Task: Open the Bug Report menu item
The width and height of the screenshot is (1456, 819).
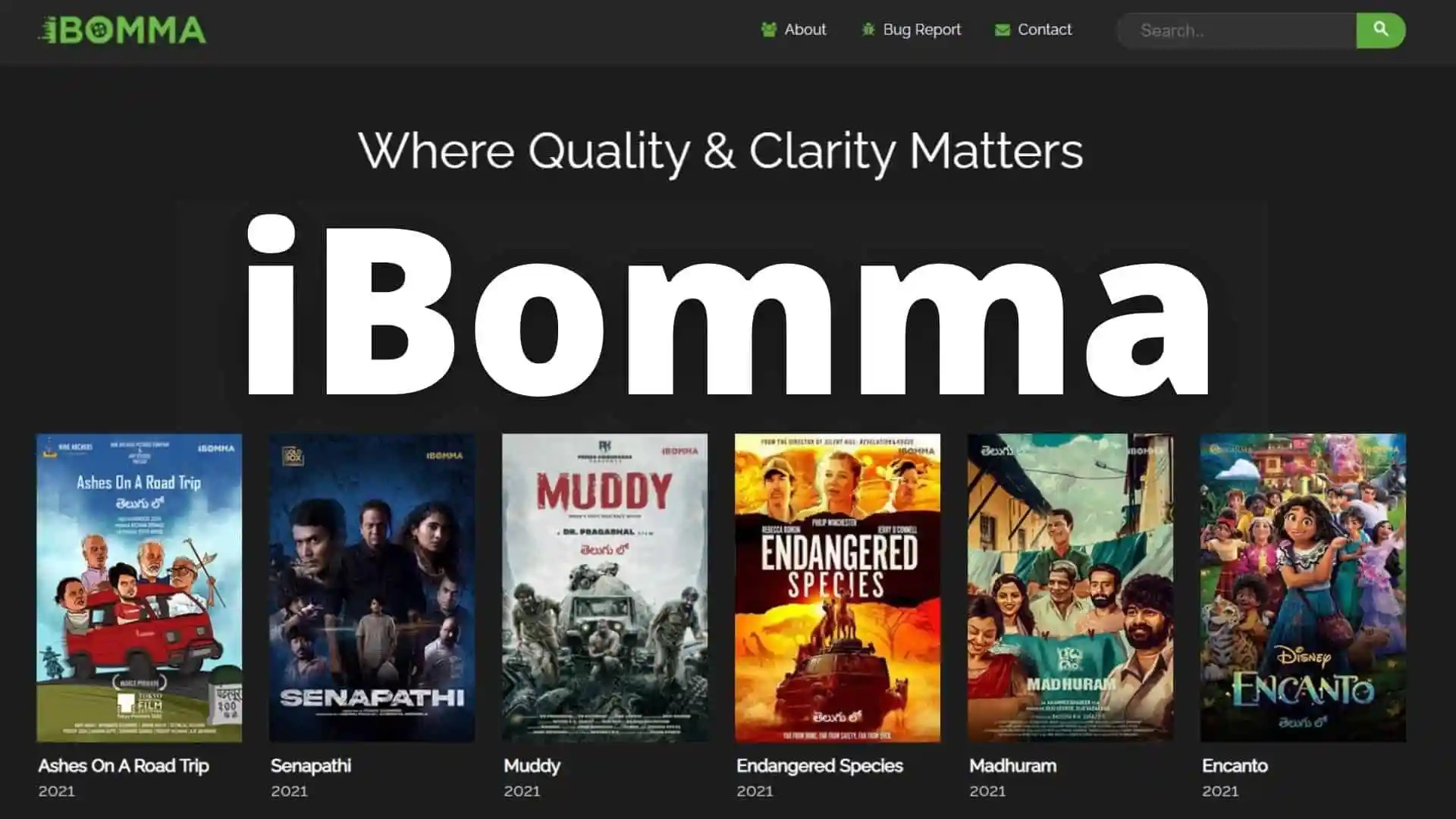Action: (921, 30)
